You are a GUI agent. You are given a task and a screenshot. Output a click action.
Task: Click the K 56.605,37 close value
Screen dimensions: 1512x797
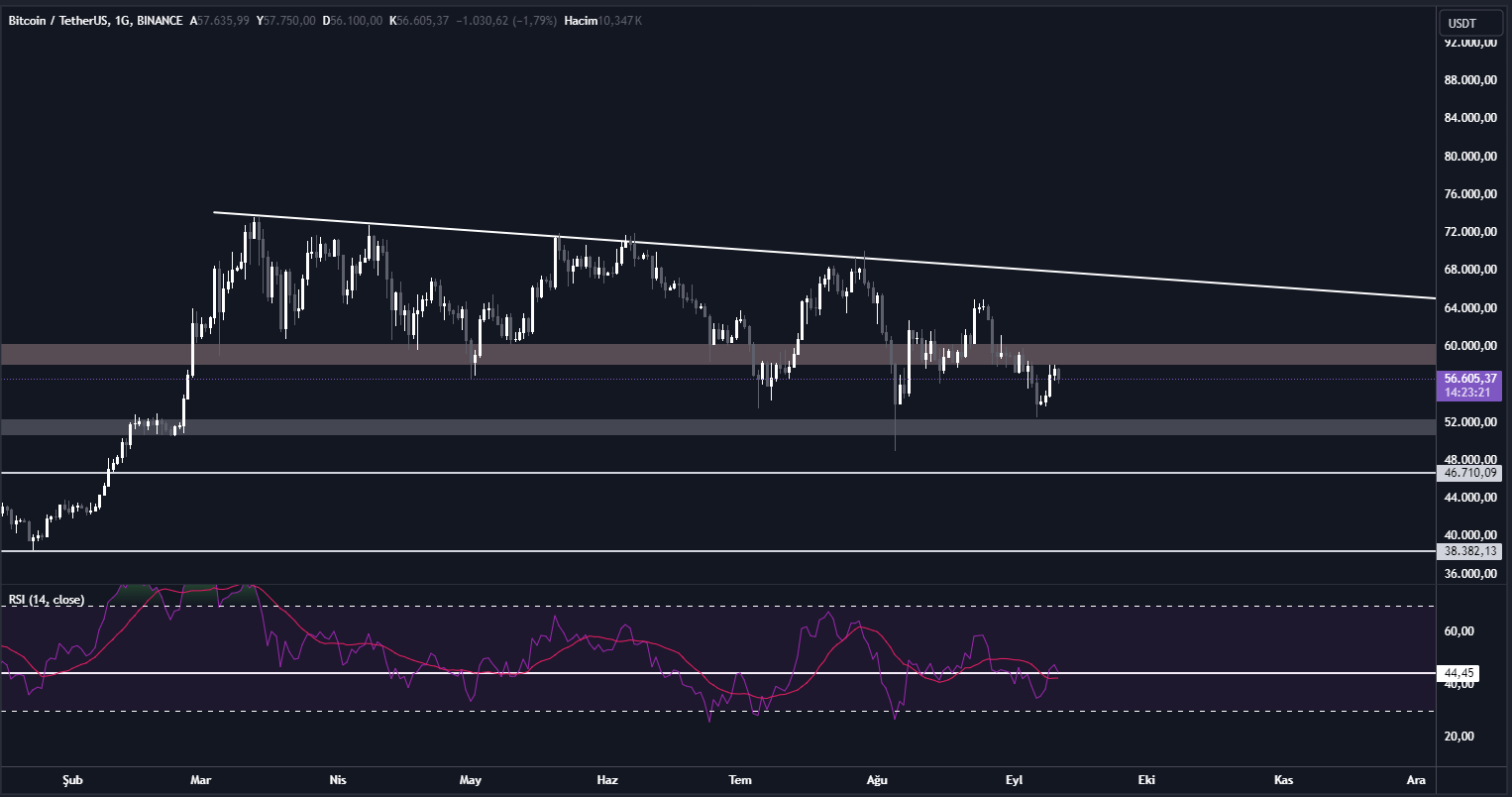tap(419, 20)
